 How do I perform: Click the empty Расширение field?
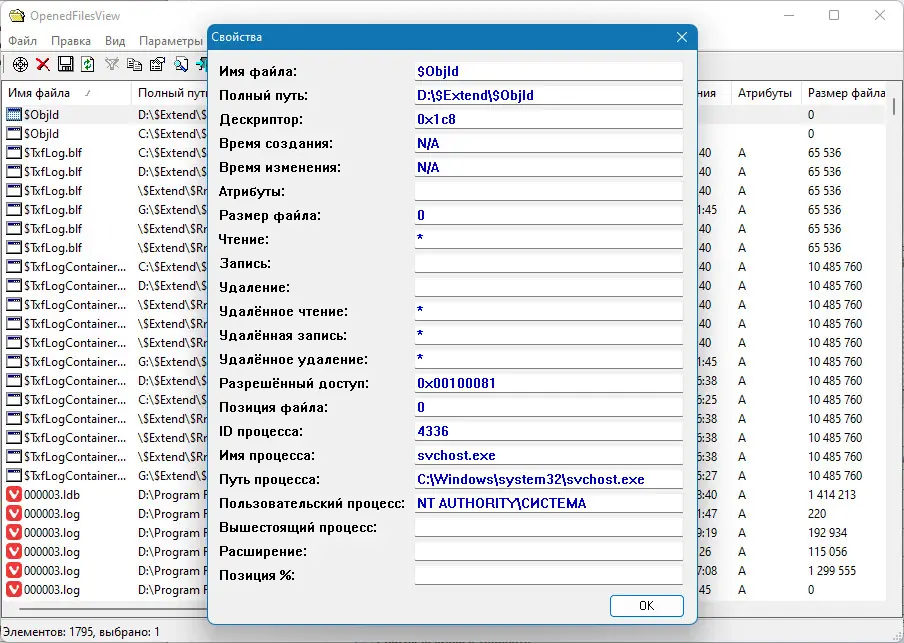(x=548, y=551)
